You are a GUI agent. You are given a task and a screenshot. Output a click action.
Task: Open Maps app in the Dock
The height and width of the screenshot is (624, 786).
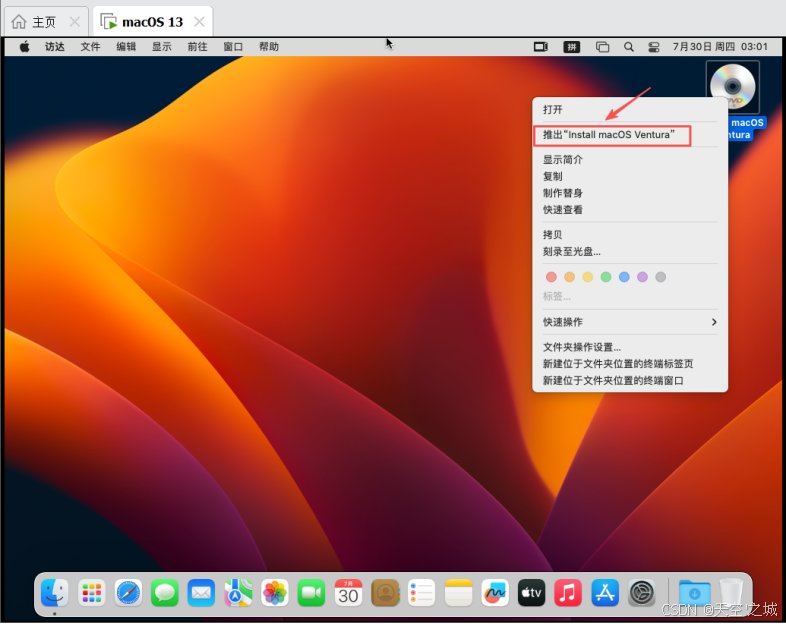click(x=238, y=593)
